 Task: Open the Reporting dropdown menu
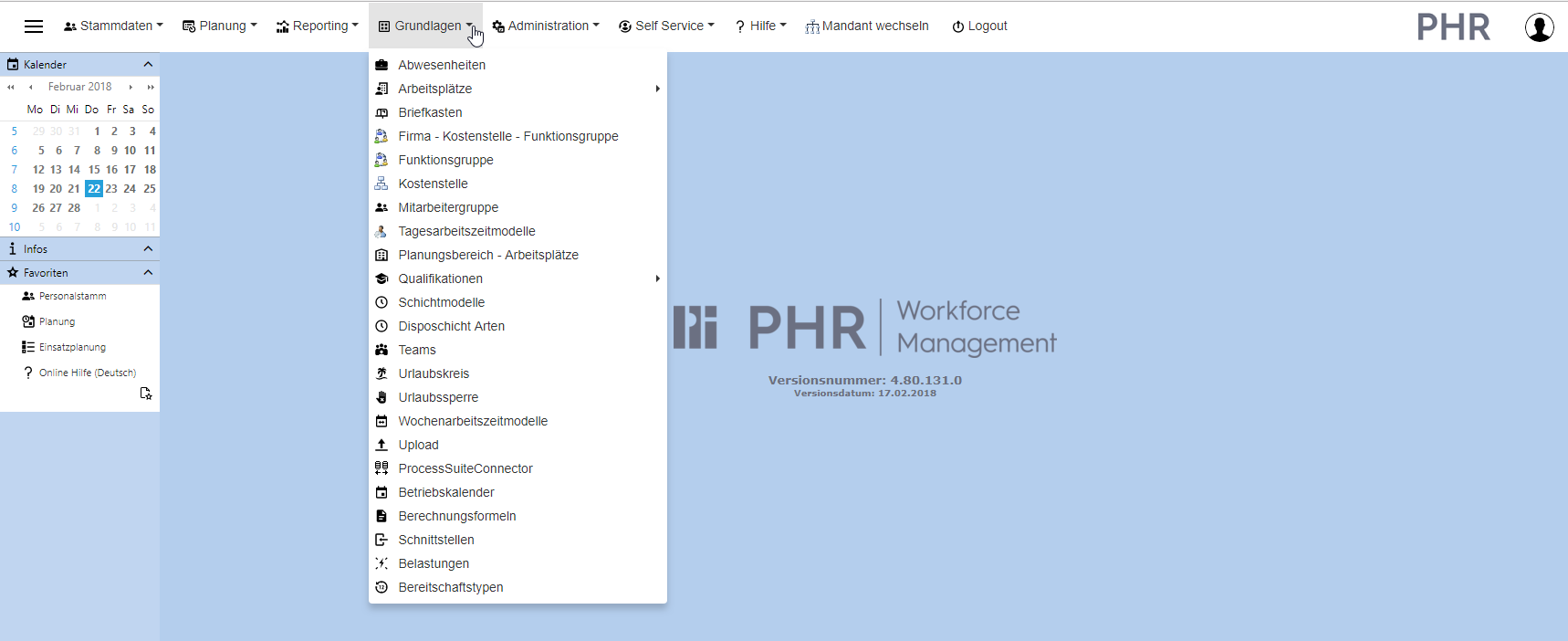(x=318, y=26)
